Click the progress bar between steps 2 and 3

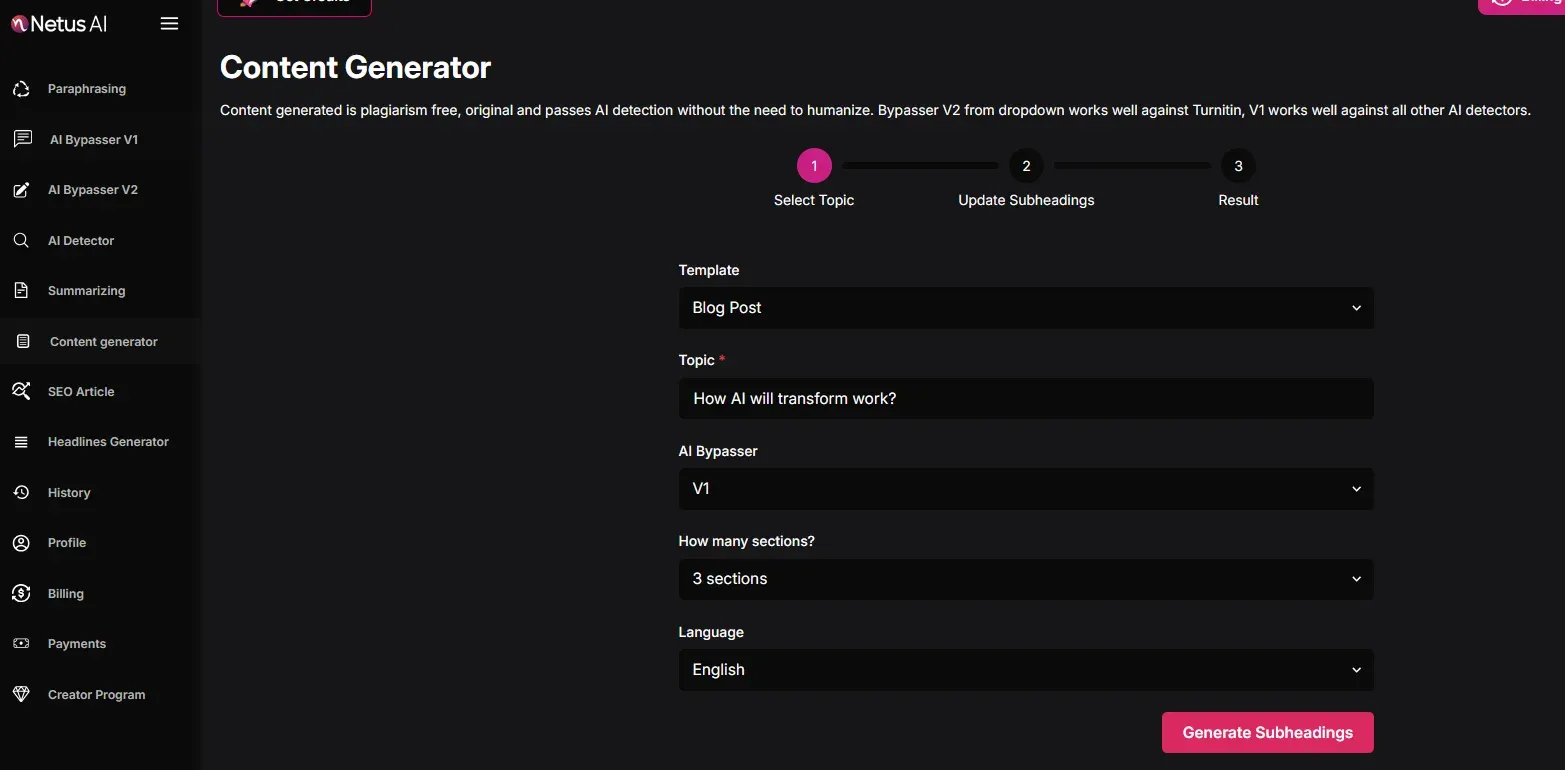click(x=1131, y=165)
